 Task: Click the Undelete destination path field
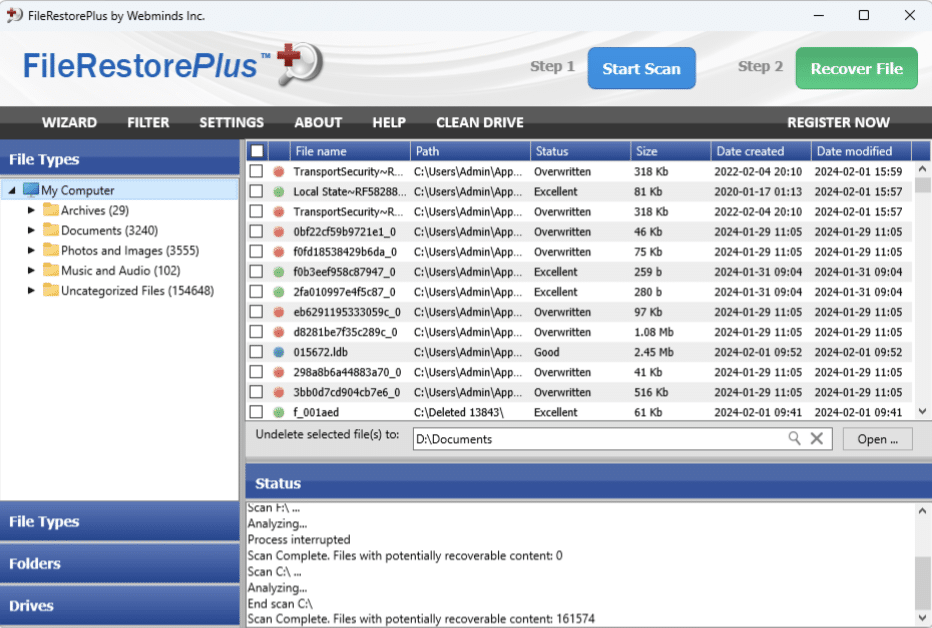click(600, 438)
